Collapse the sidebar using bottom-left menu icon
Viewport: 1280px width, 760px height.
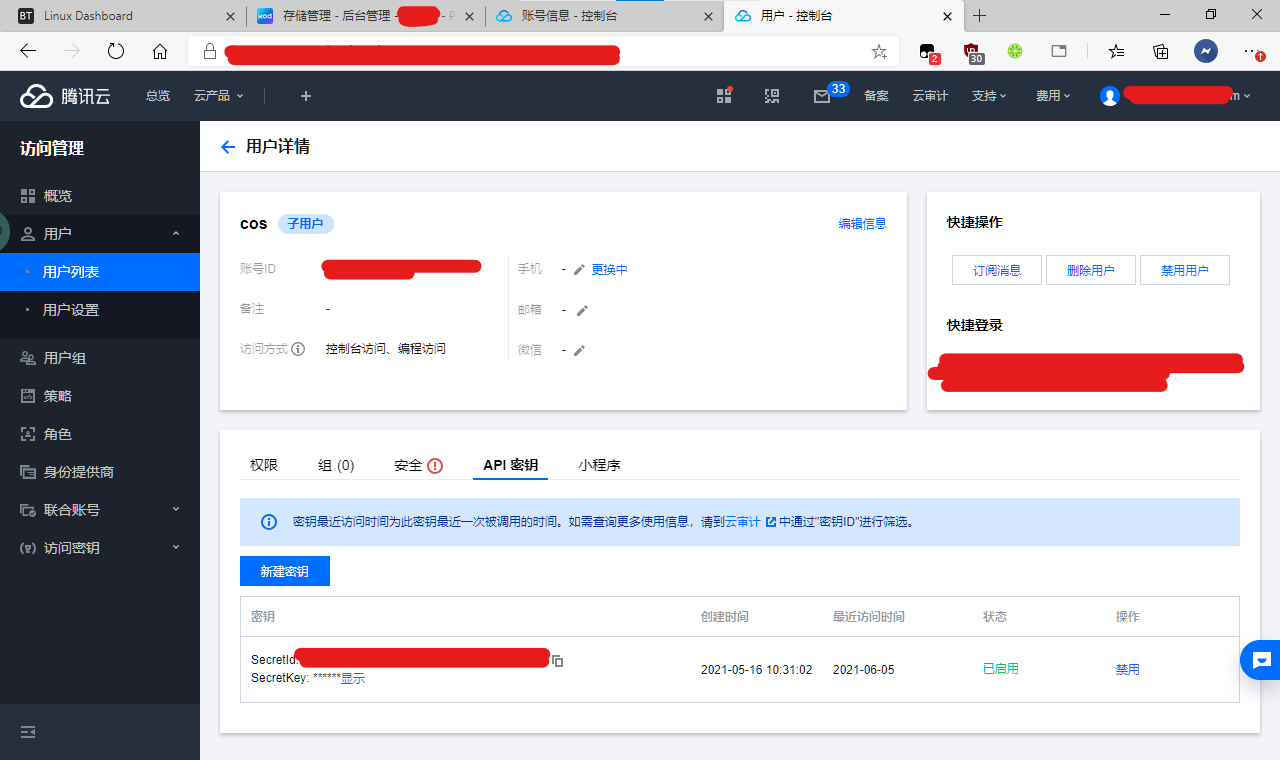pyautogui.click(x=28, y=732)
